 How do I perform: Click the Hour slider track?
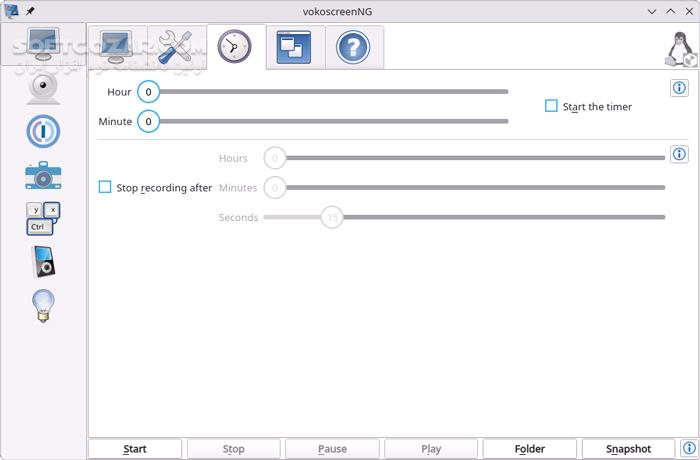323,92
